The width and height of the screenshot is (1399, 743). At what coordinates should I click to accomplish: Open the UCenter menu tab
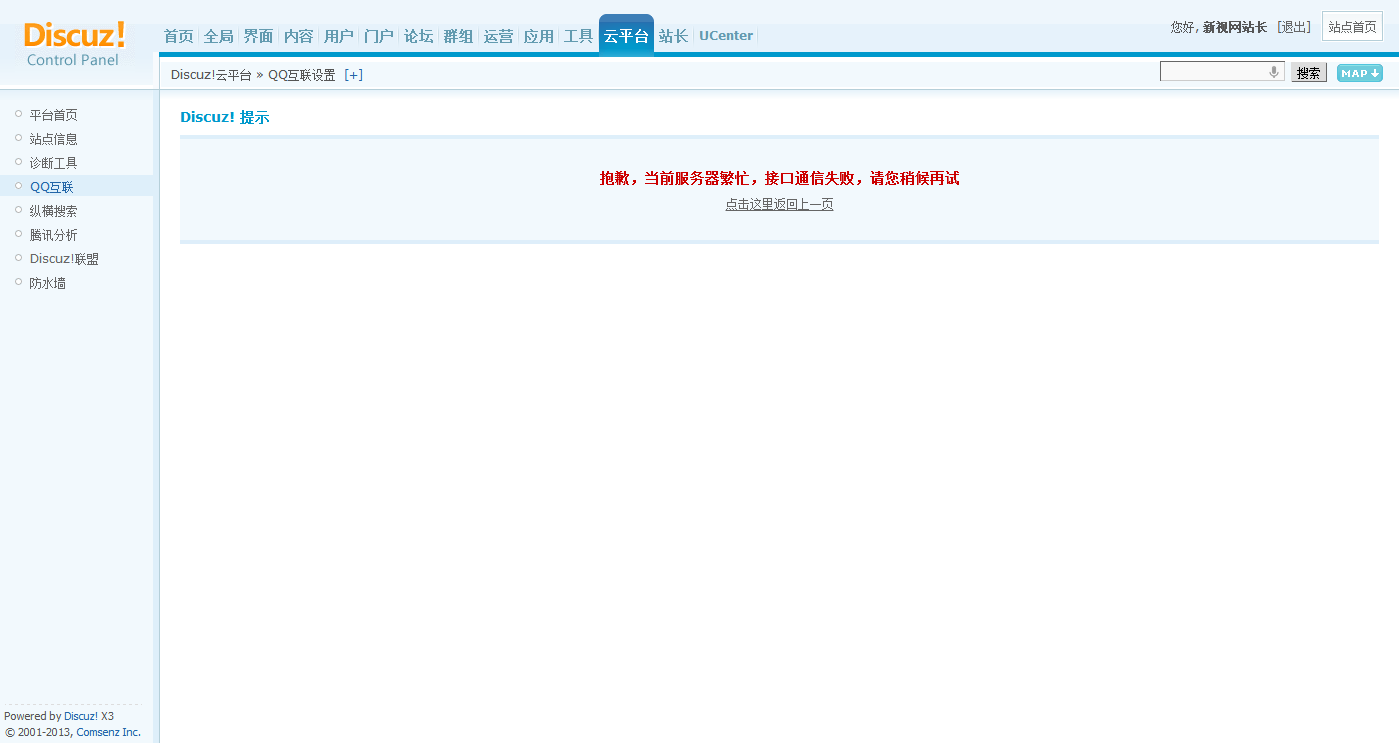click(726, 36)
